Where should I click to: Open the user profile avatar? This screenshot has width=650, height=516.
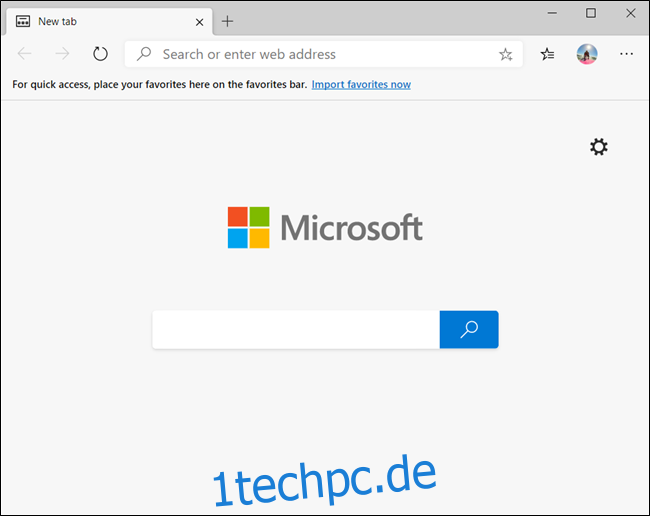[x=587, y=54]
